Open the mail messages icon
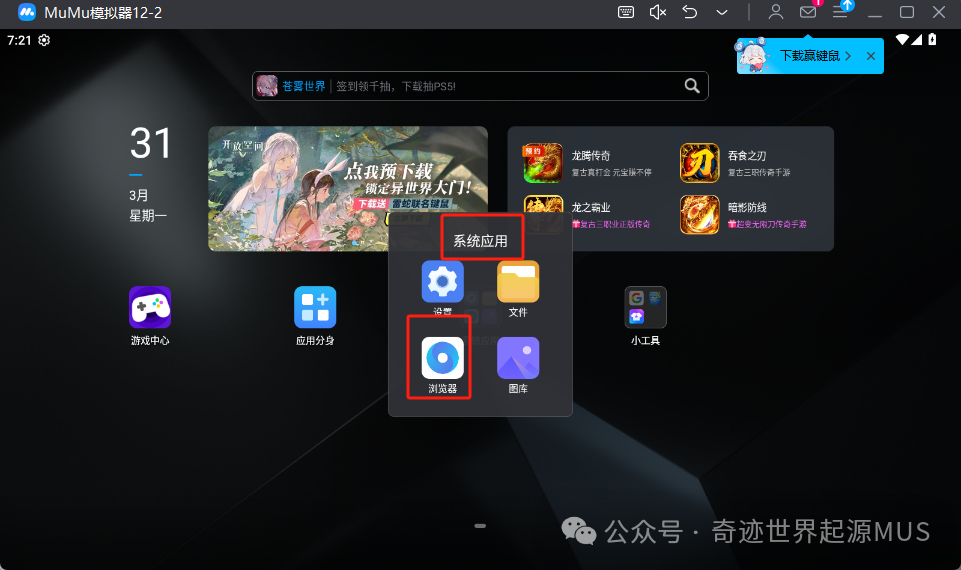The width and height of the screenshot is (961, 570). 808,12
